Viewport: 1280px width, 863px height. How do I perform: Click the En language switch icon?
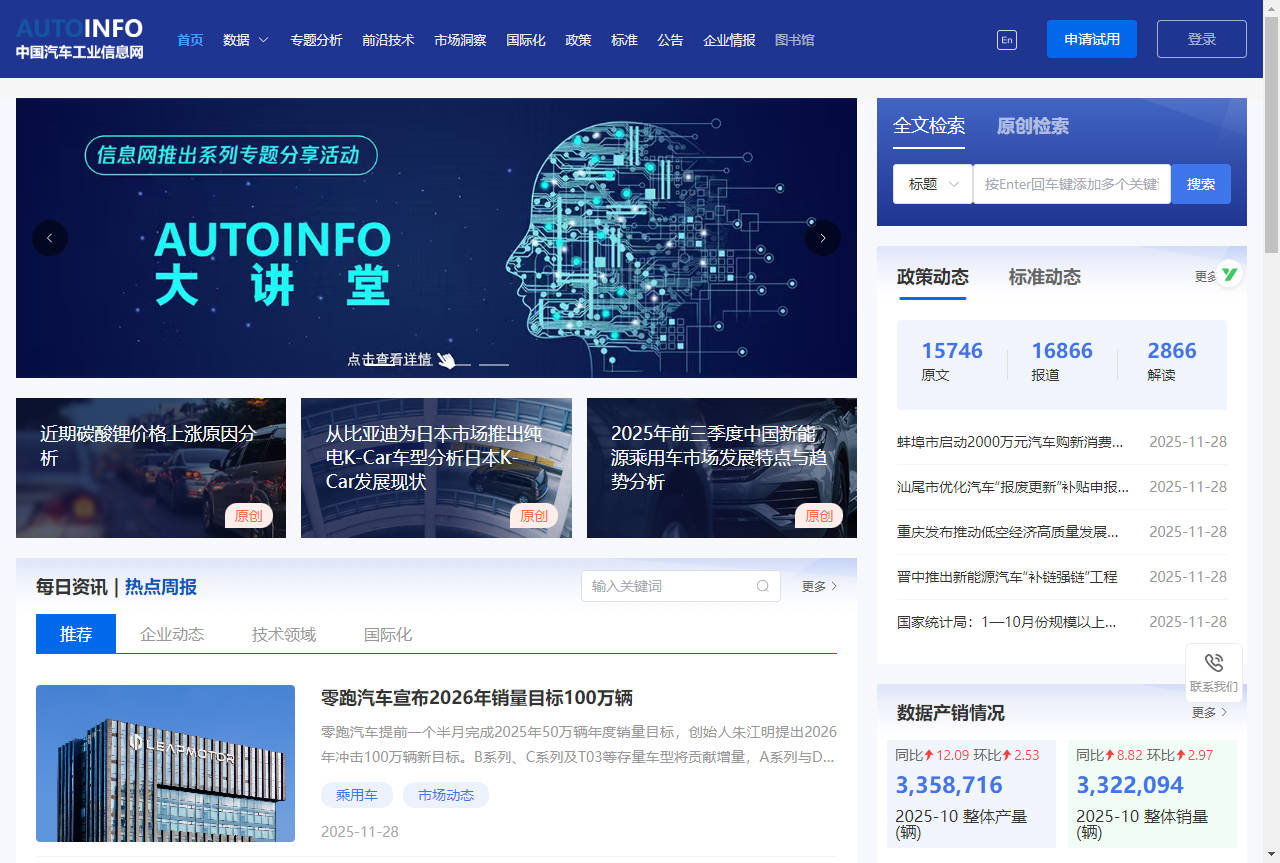coord(1007,40)
